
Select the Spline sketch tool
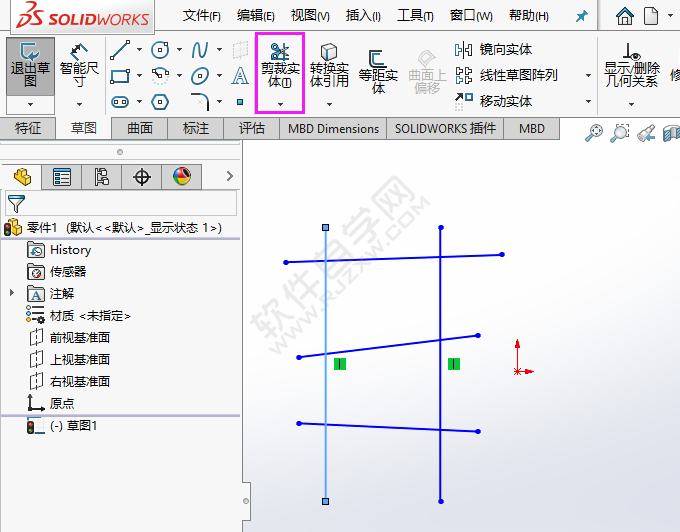(x=199, y=50)
